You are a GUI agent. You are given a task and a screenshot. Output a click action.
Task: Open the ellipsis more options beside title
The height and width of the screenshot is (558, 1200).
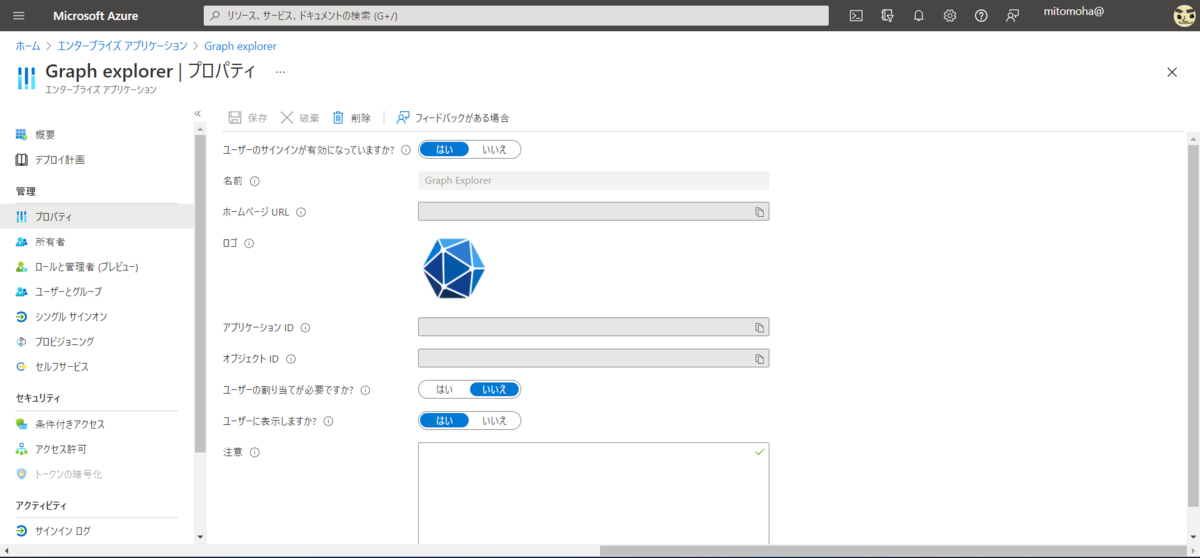280,72
